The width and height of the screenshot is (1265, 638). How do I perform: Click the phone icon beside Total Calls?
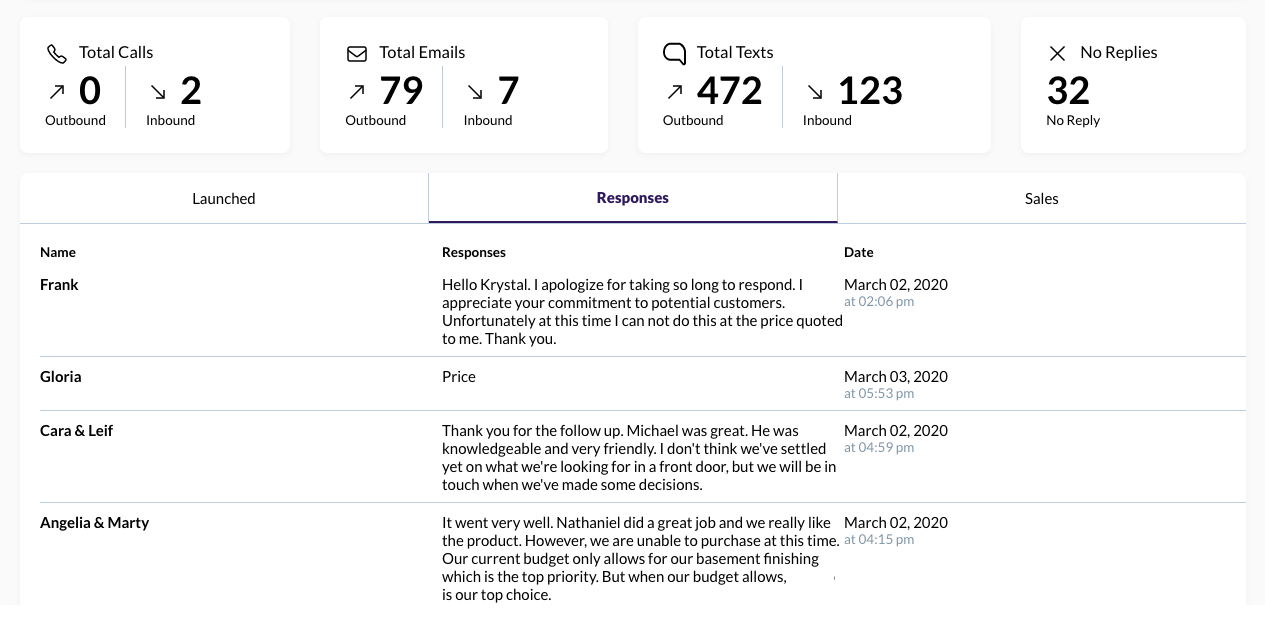(57, 54)
